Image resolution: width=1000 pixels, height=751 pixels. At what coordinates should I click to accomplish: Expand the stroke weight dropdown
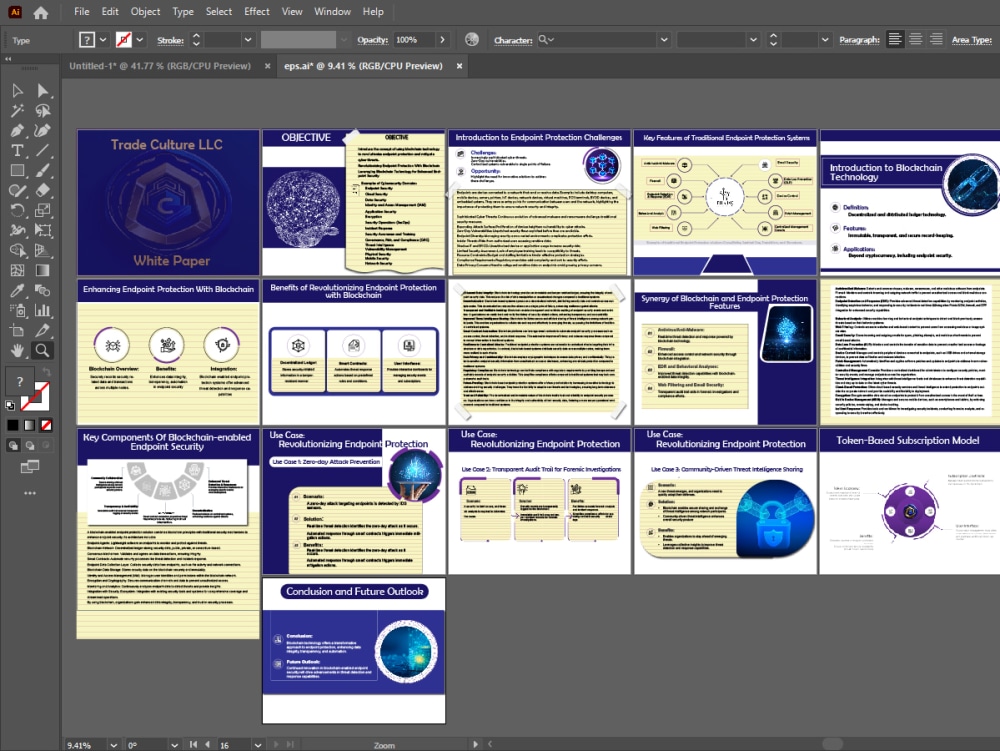(247, 40)
